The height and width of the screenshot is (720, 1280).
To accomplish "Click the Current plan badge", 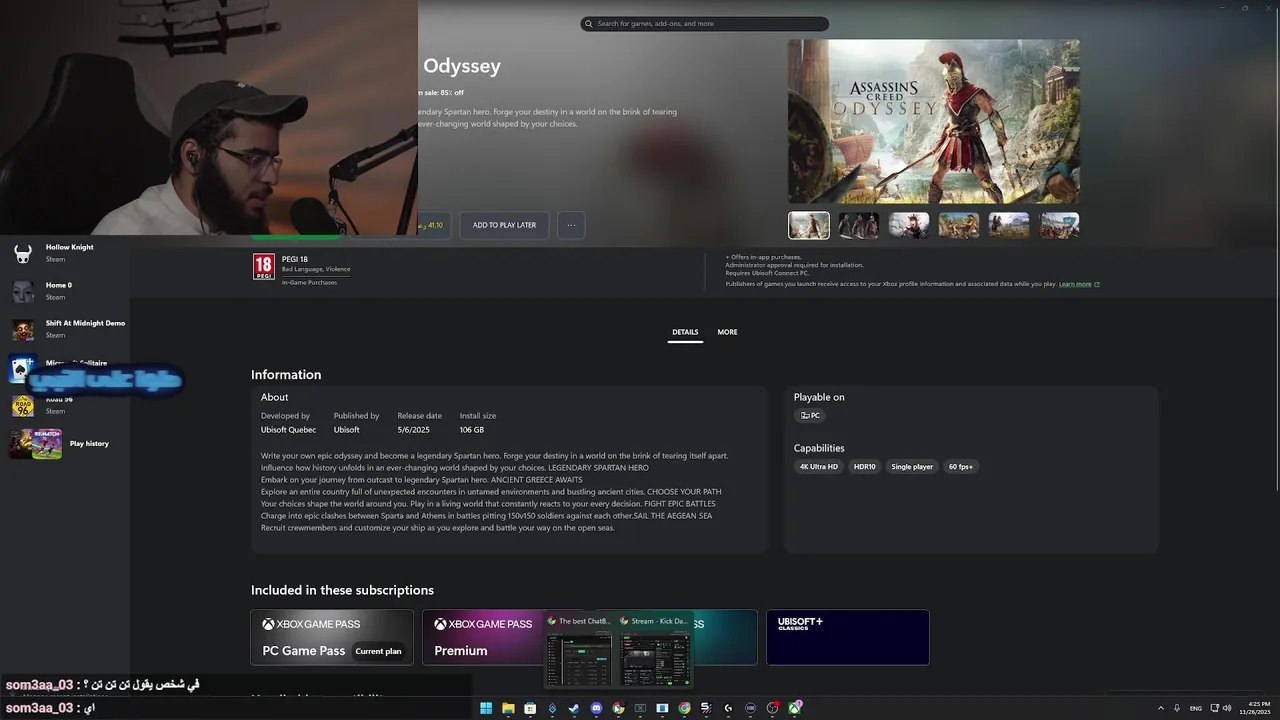I will (x=378, y=651).
